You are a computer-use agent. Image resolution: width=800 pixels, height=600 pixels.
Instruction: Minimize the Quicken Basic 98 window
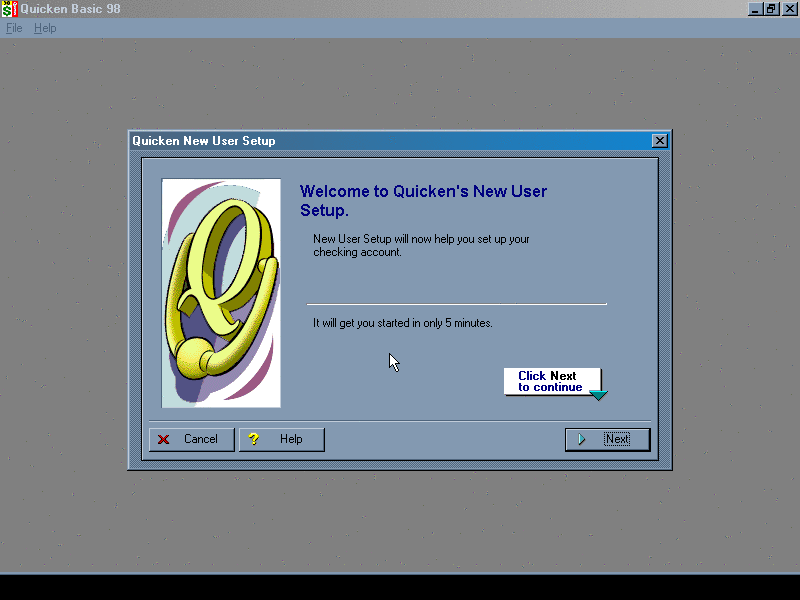[x=755, y=9]
